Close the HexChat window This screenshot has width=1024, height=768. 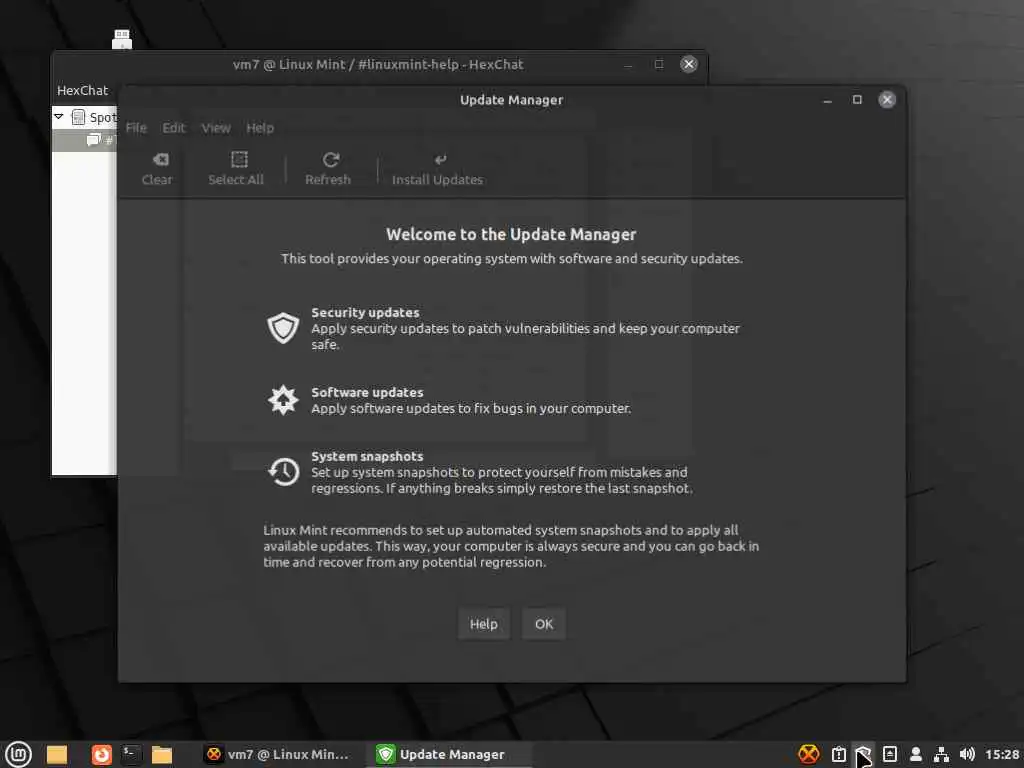[x=688, y=64]
